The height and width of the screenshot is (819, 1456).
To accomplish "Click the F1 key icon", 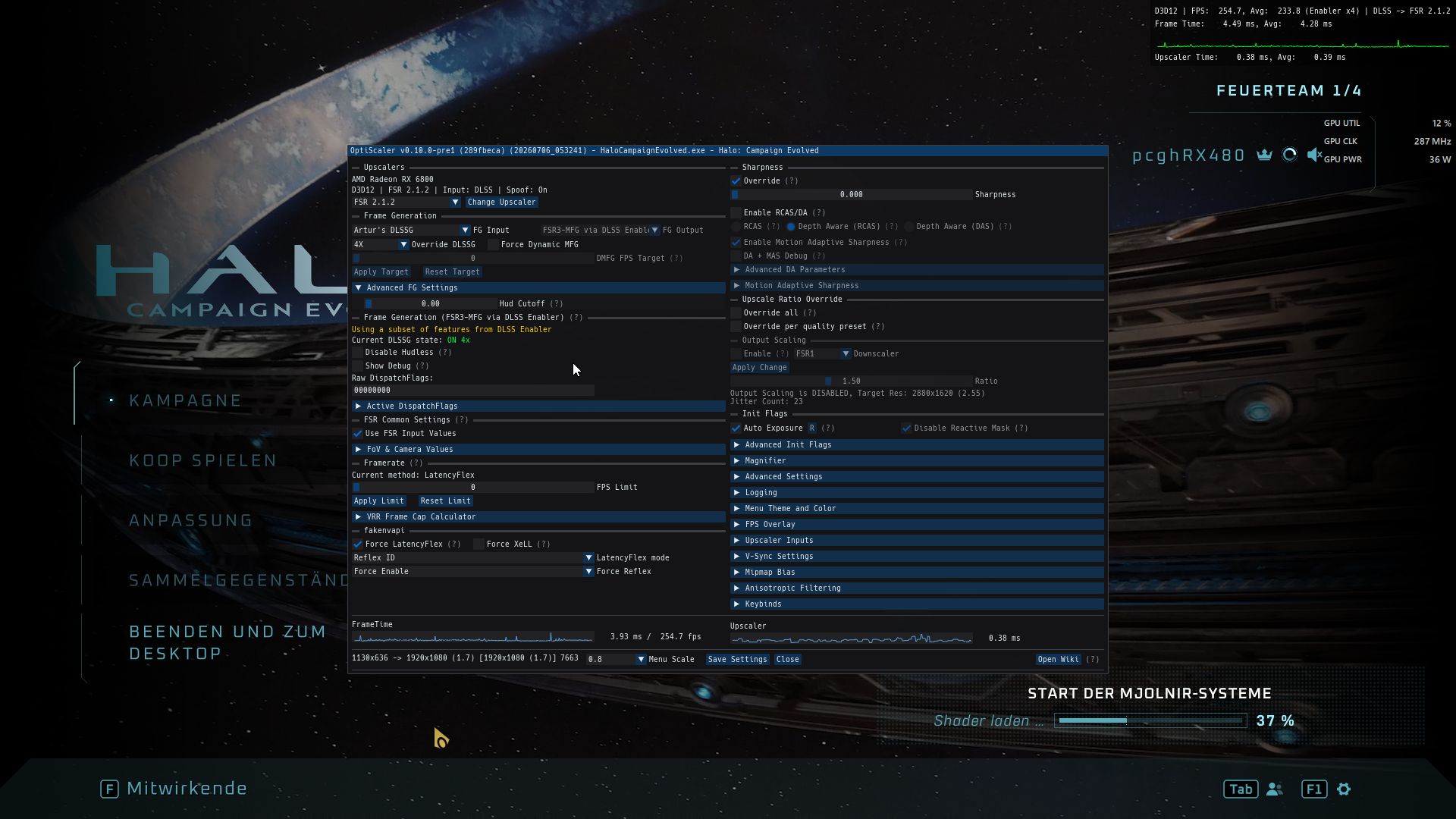I will coord(1314,789).
